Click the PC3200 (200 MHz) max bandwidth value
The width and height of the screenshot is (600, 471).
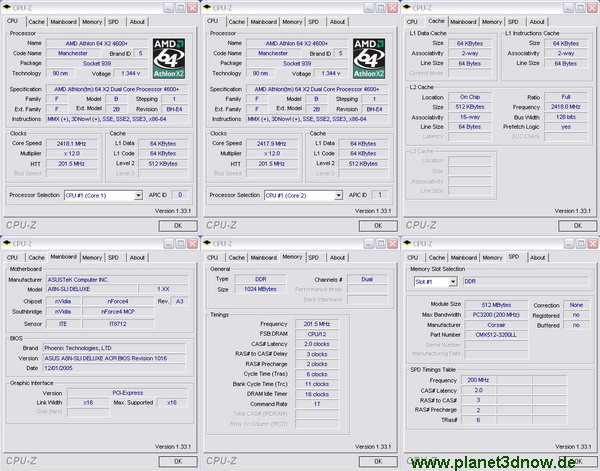click(x=496, y=315)
